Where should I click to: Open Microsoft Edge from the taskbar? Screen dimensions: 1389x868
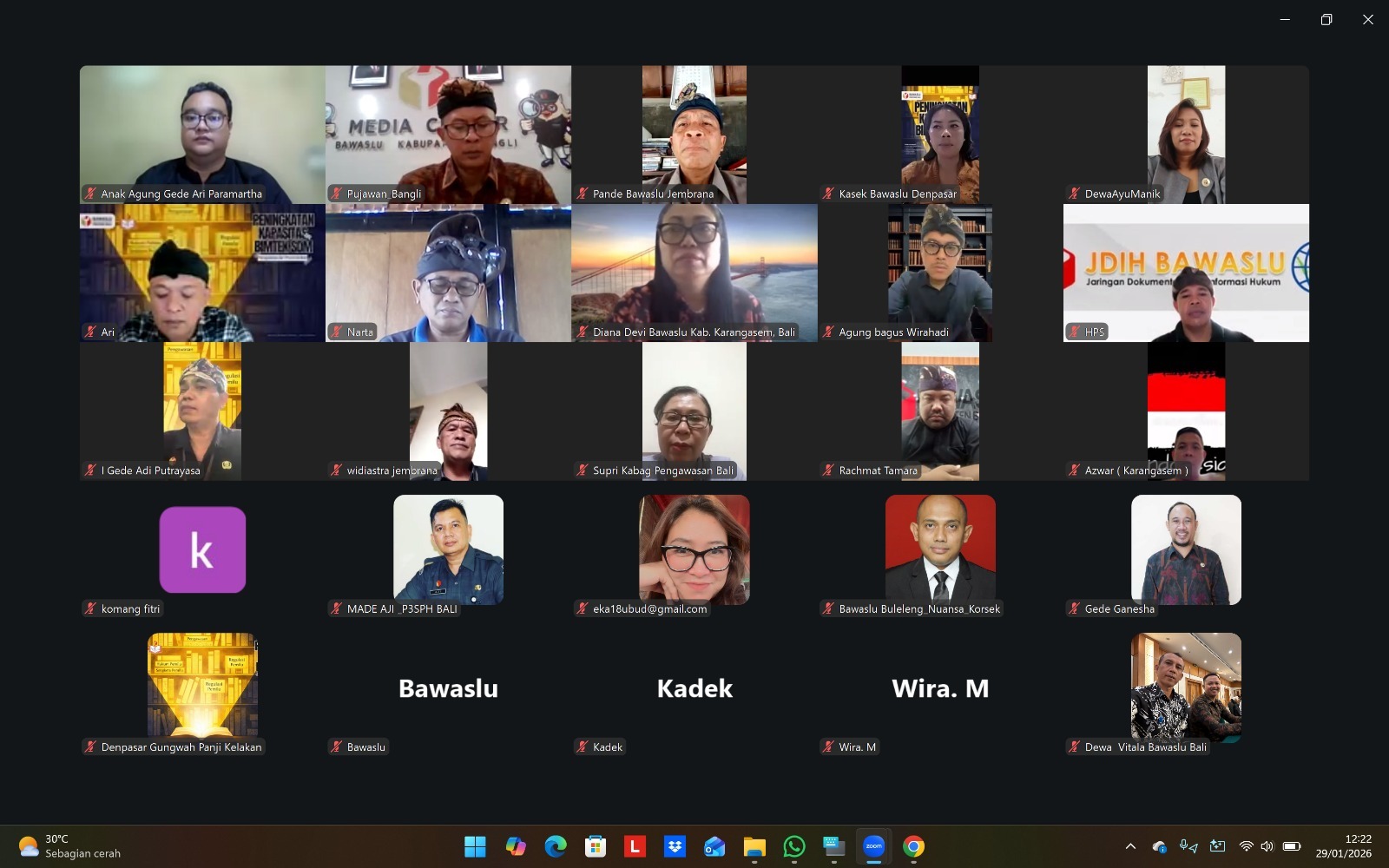pyautogui.click(x=554, y=846)
